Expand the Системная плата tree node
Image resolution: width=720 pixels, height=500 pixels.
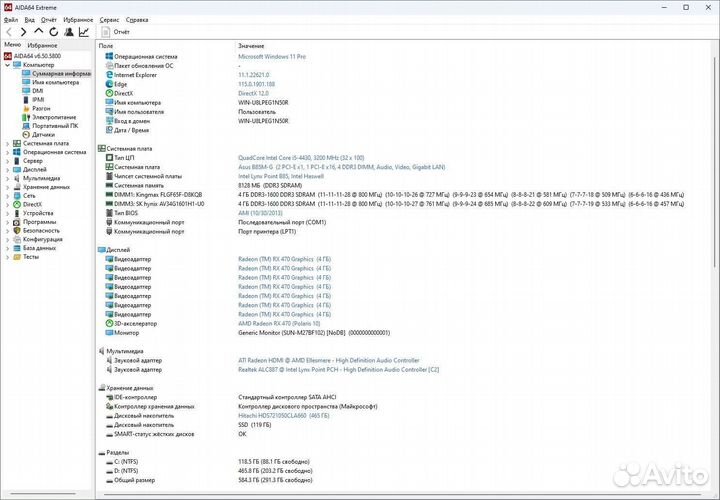[7, 143]
